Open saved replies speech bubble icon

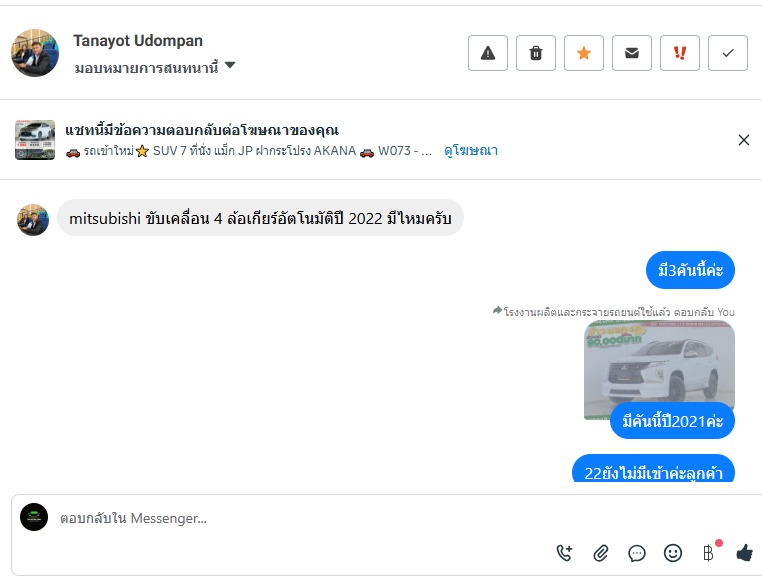pos(637,553)
